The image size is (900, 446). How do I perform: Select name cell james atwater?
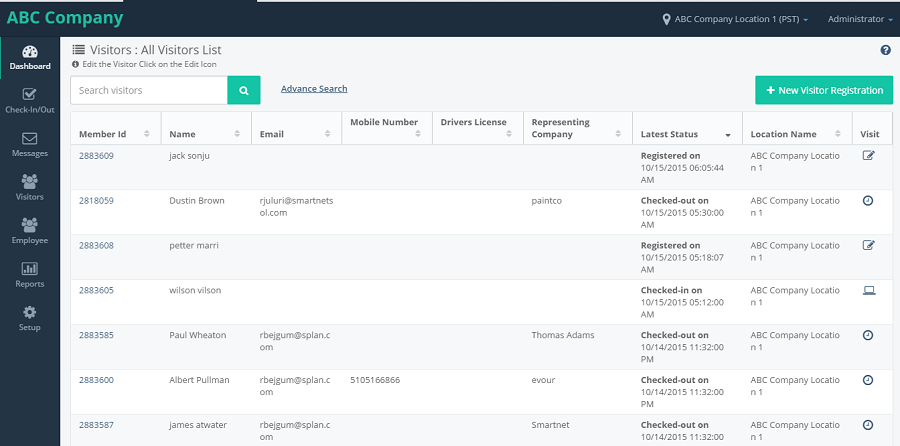(x=198, y=425)
